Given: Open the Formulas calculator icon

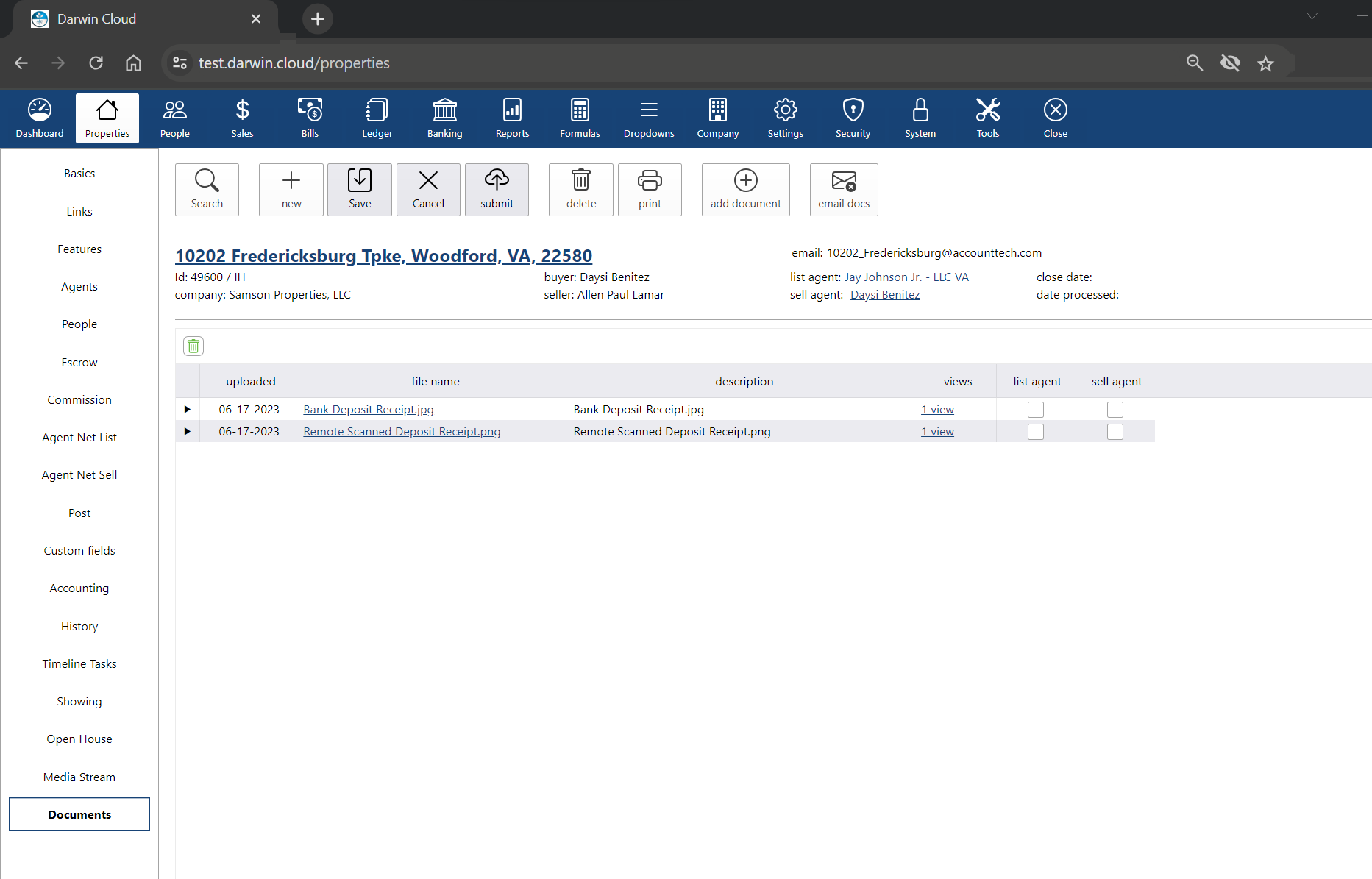Looking at the screenshot, I should [580, 118].
